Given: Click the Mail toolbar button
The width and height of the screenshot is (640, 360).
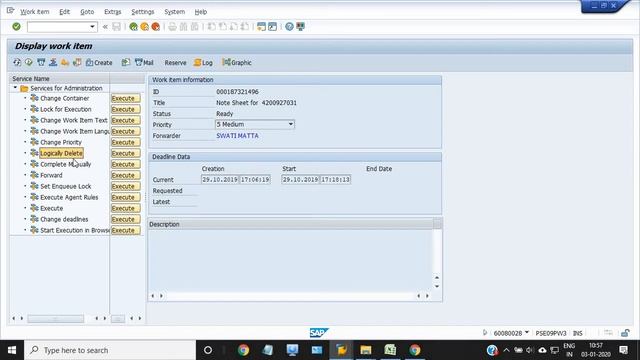Looking at the screenshot, I should pyautogui.click(x=144, y=62).
